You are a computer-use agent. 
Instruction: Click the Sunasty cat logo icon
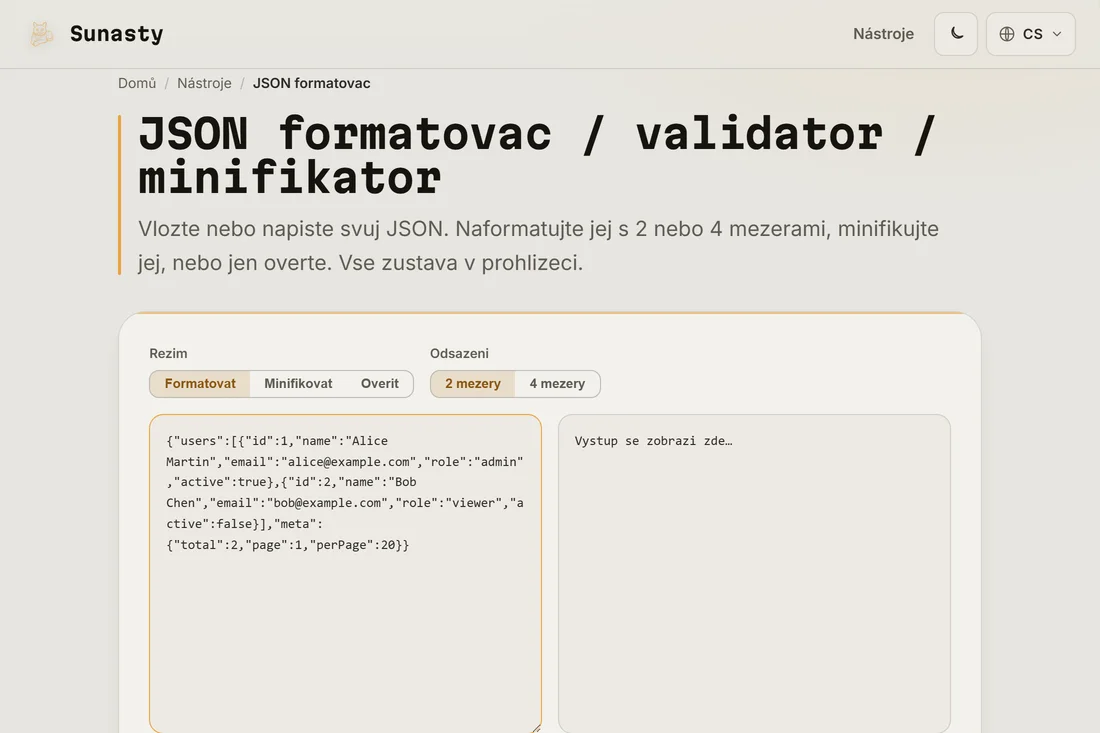(x=41, y=34)
